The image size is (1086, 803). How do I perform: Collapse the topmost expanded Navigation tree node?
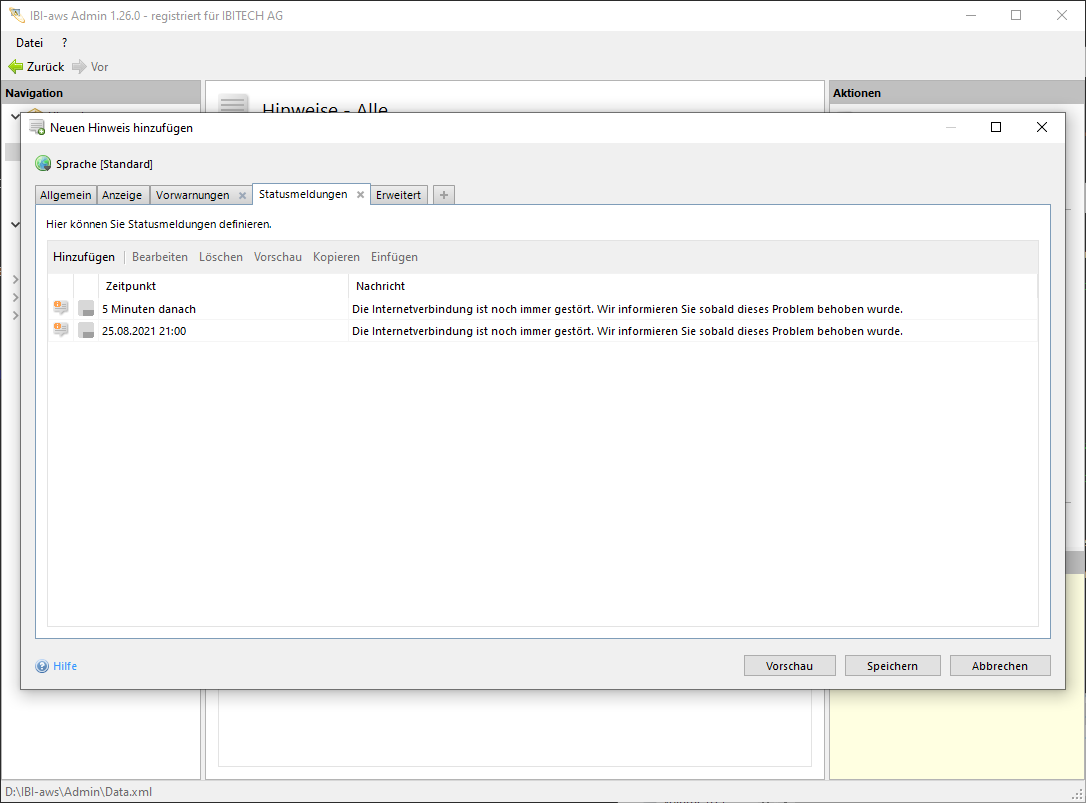14,116
